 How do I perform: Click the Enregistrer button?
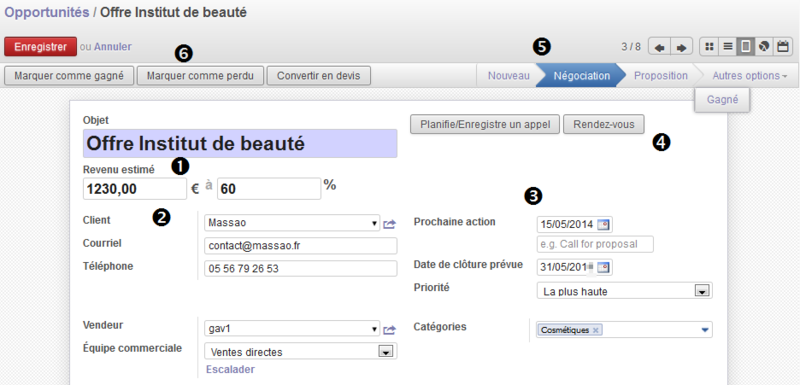[x=40, y=46]
